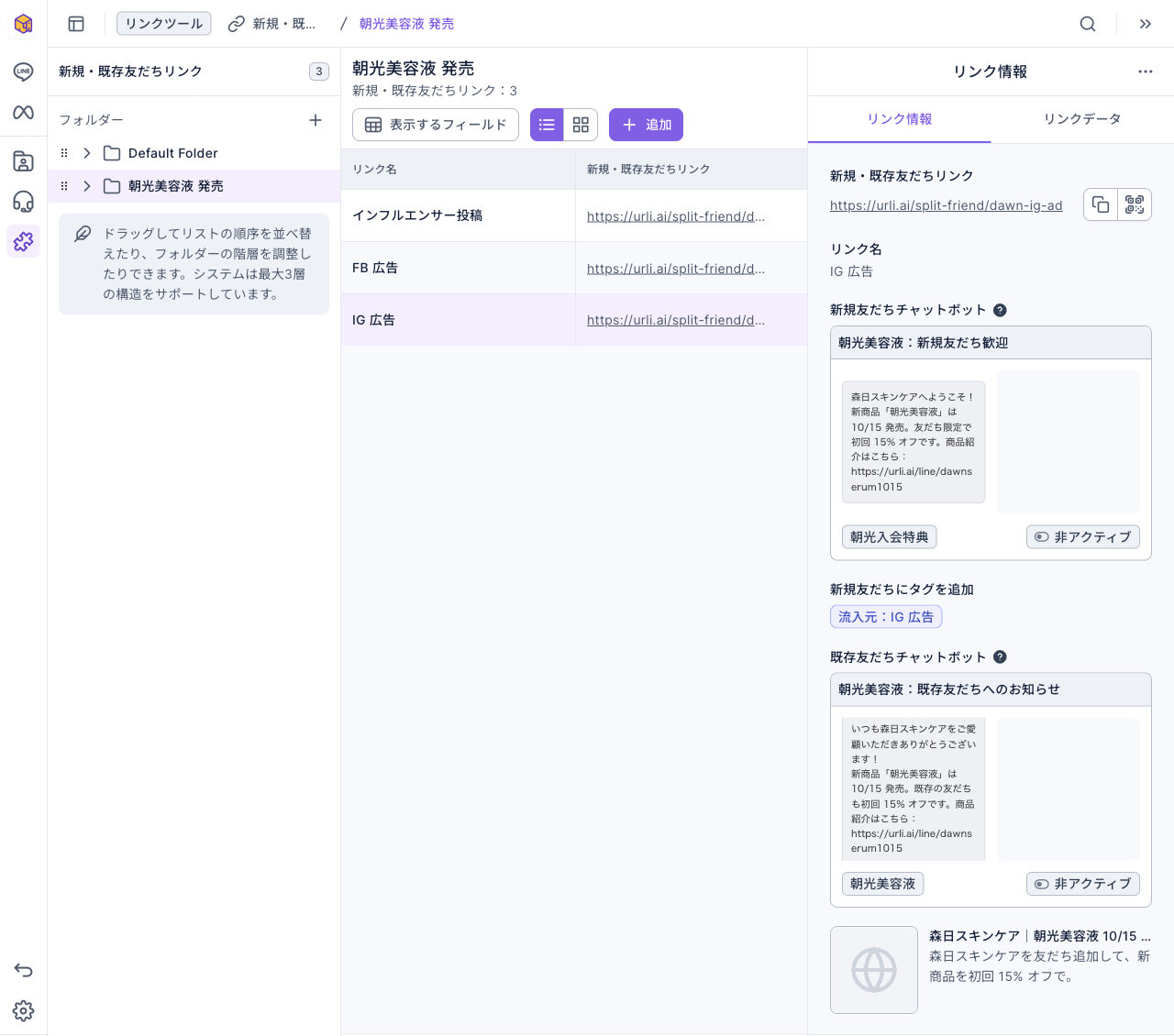Expand the 朝光美容液 発売 folder chevron
Image resolution: width=1174 pixels, height=1036 pixels.
pyautogui.click(x=87, y=186)
